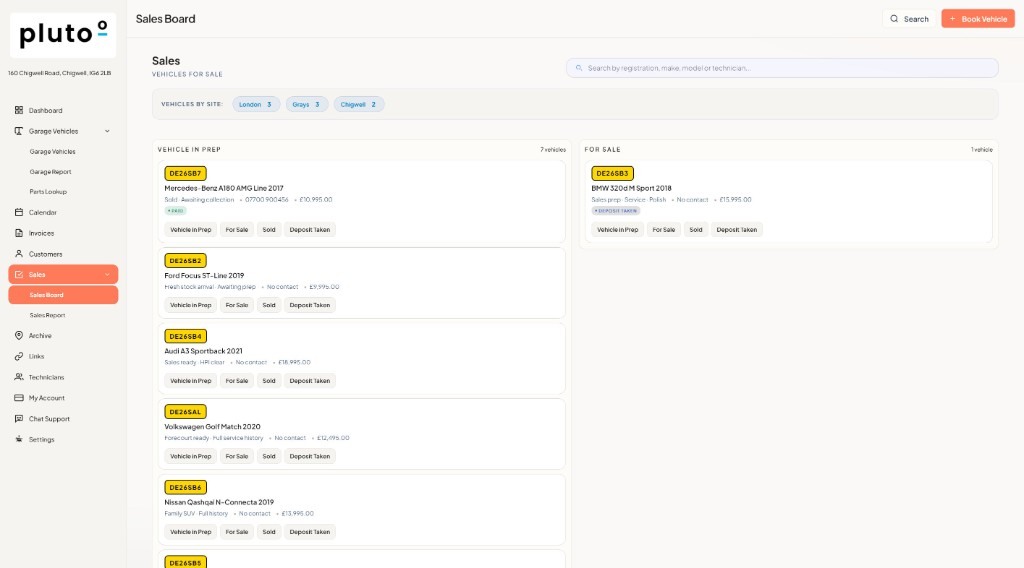Click the Settings gear icon

tap(19, 439)
